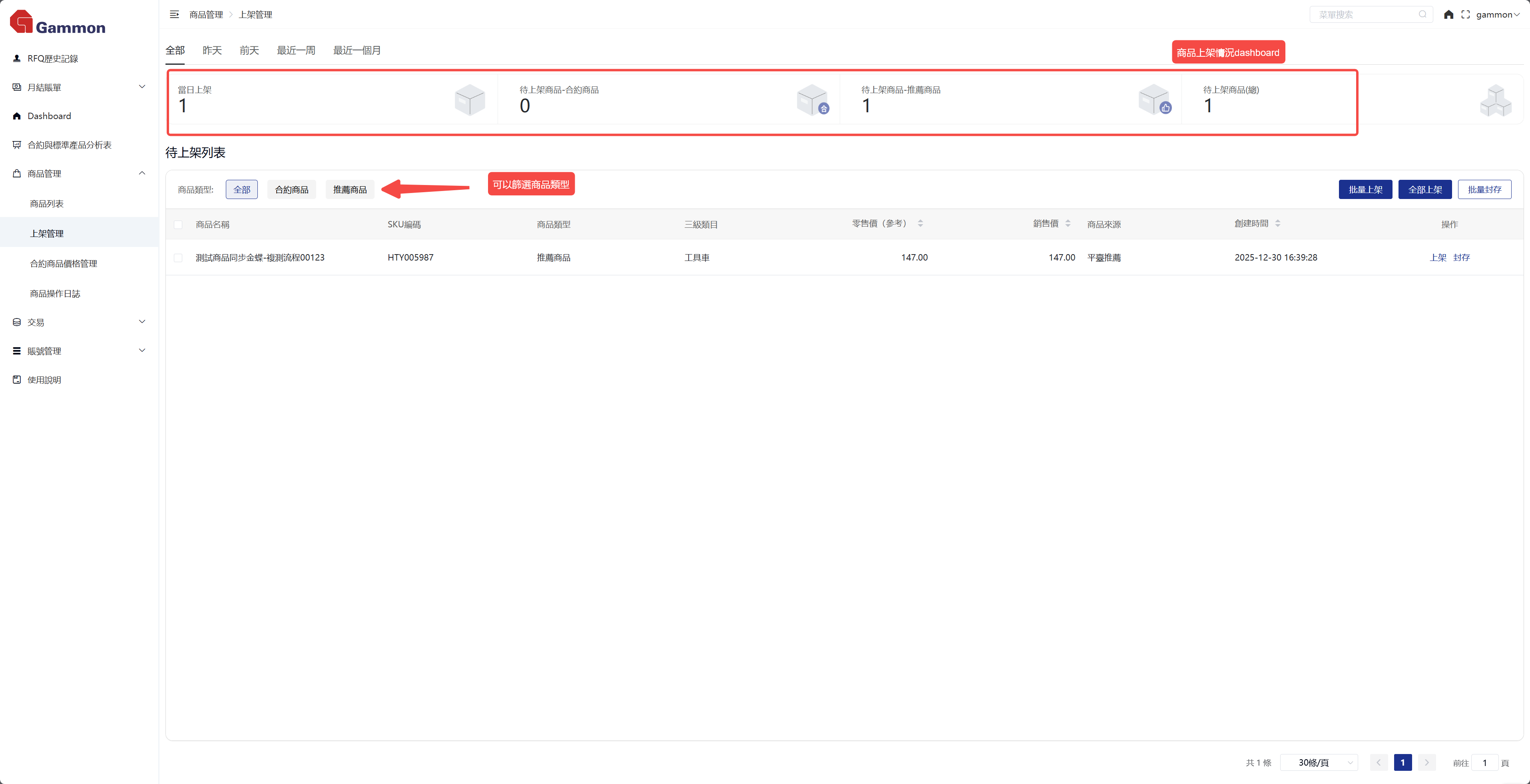
Task: Check the row for SKU HTY005987
Action: (x=178, y=258)
